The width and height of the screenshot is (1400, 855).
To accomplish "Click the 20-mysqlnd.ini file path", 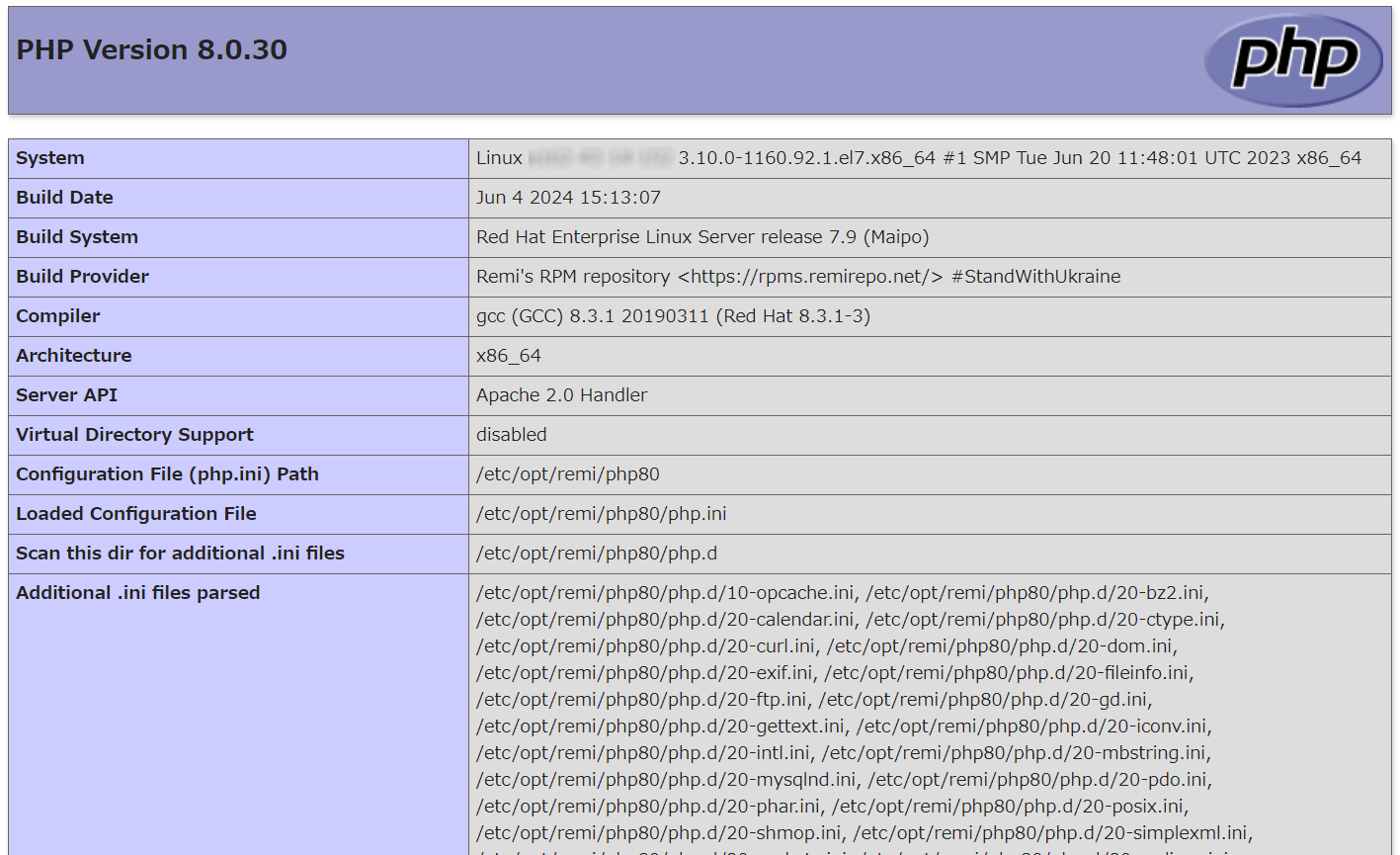I will (x=667, y=780).
